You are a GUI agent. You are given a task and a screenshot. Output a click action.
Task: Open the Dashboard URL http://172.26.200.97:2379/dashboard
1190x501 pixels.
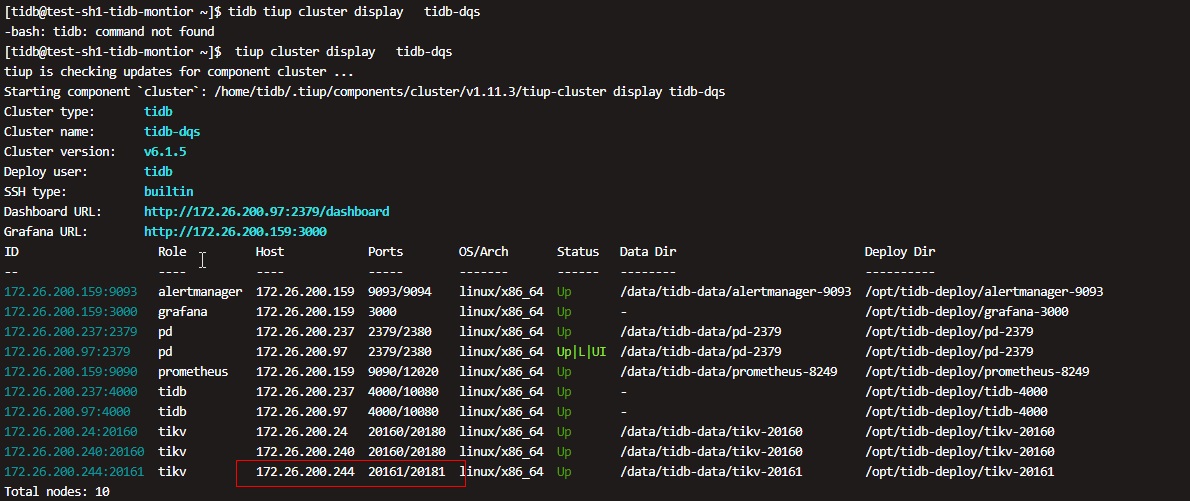pos(266,211)
